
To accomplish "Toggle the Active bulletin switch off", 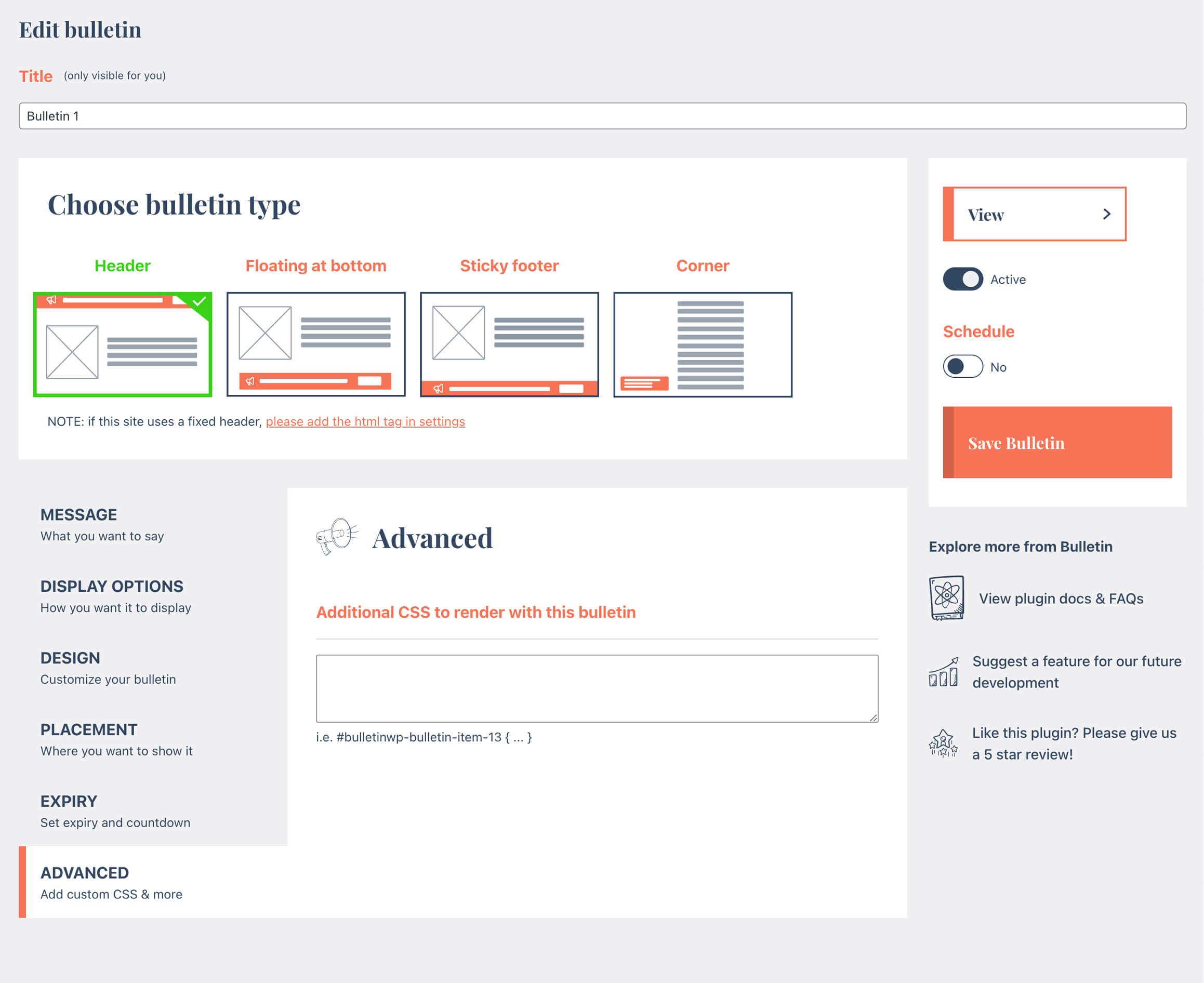I will (x=962, y=279).
